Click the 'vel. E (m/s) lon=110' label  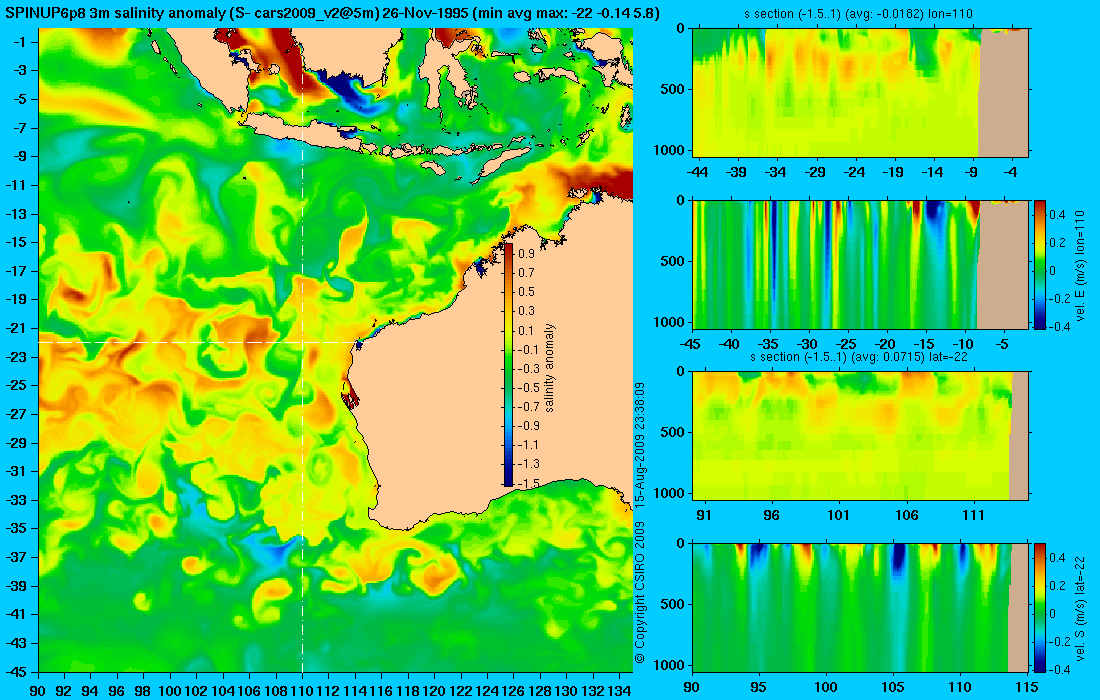coord(1082,269)
